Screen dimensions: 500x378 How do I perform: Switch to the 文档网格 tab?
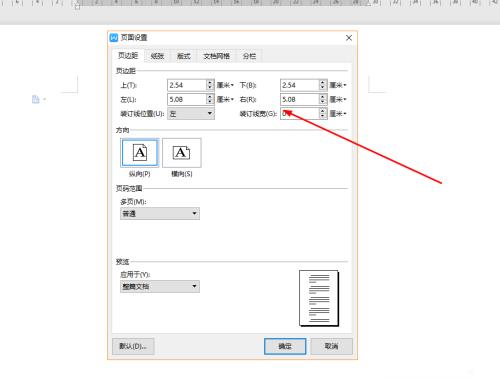[217, 56]
